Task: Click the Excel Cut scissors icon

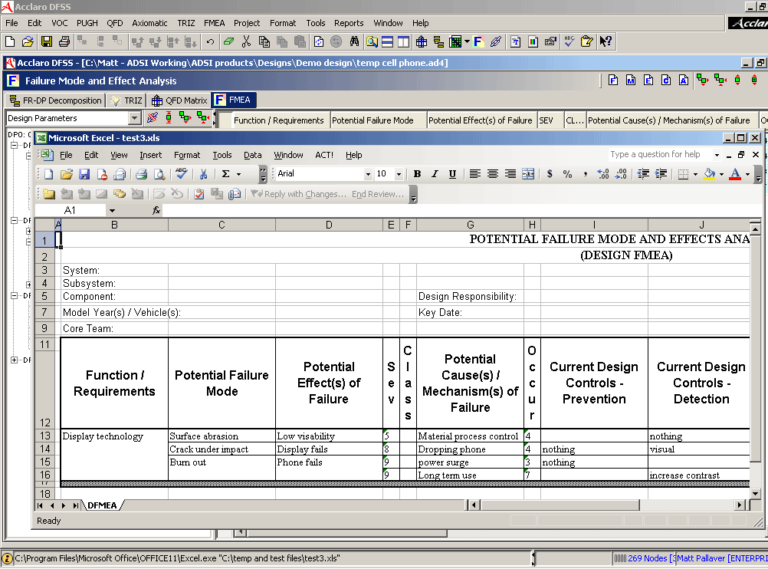Action: [204, 174]
